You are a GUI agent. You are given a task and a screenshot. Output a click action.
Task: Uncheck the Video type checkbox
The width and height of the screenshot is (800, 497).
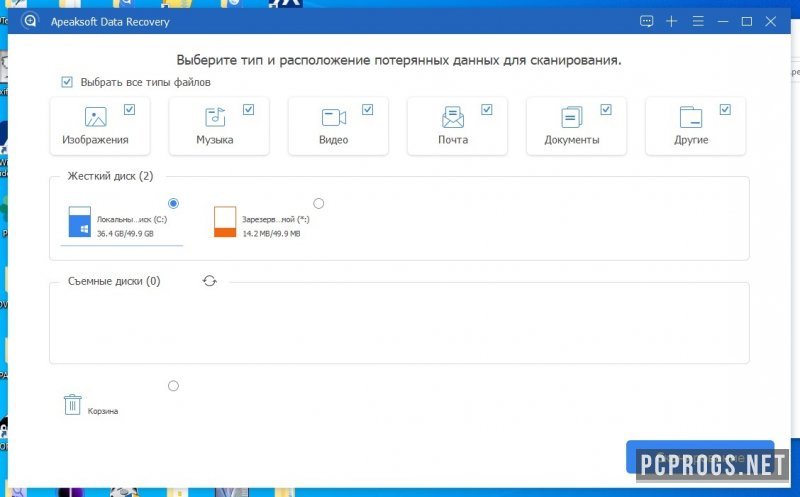[x=368, y=109]
